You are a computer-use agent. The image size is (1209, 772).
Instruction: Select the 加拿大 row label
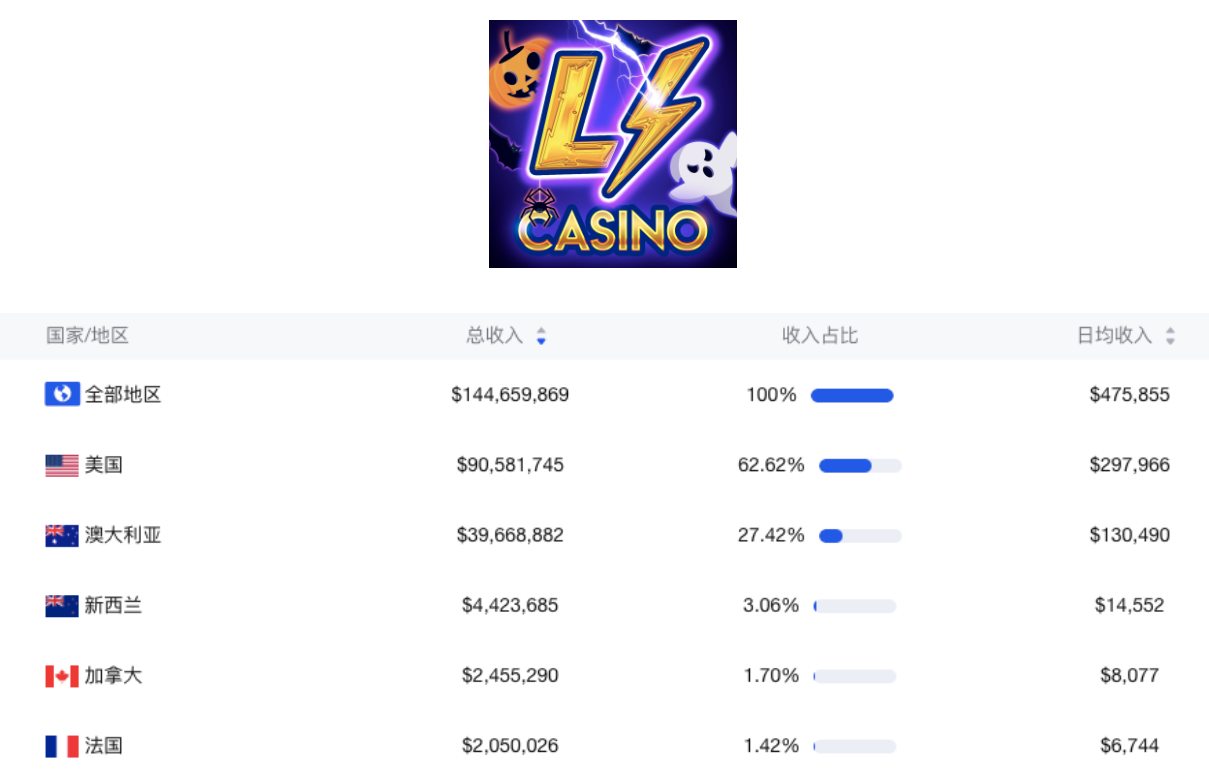(113, 676)
